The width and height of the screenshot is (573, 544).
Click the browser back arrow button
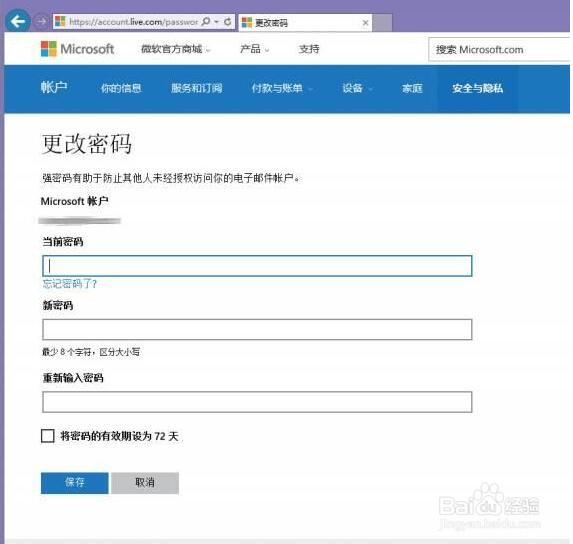pyautogui.click(x=18, y=22)
